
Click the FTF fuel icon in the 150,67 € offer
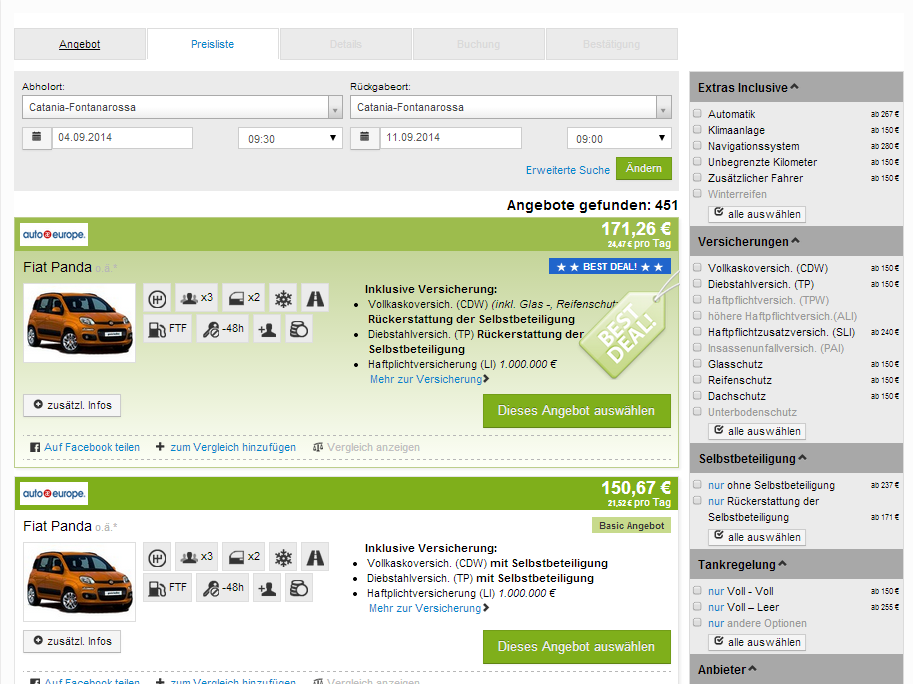168,588
